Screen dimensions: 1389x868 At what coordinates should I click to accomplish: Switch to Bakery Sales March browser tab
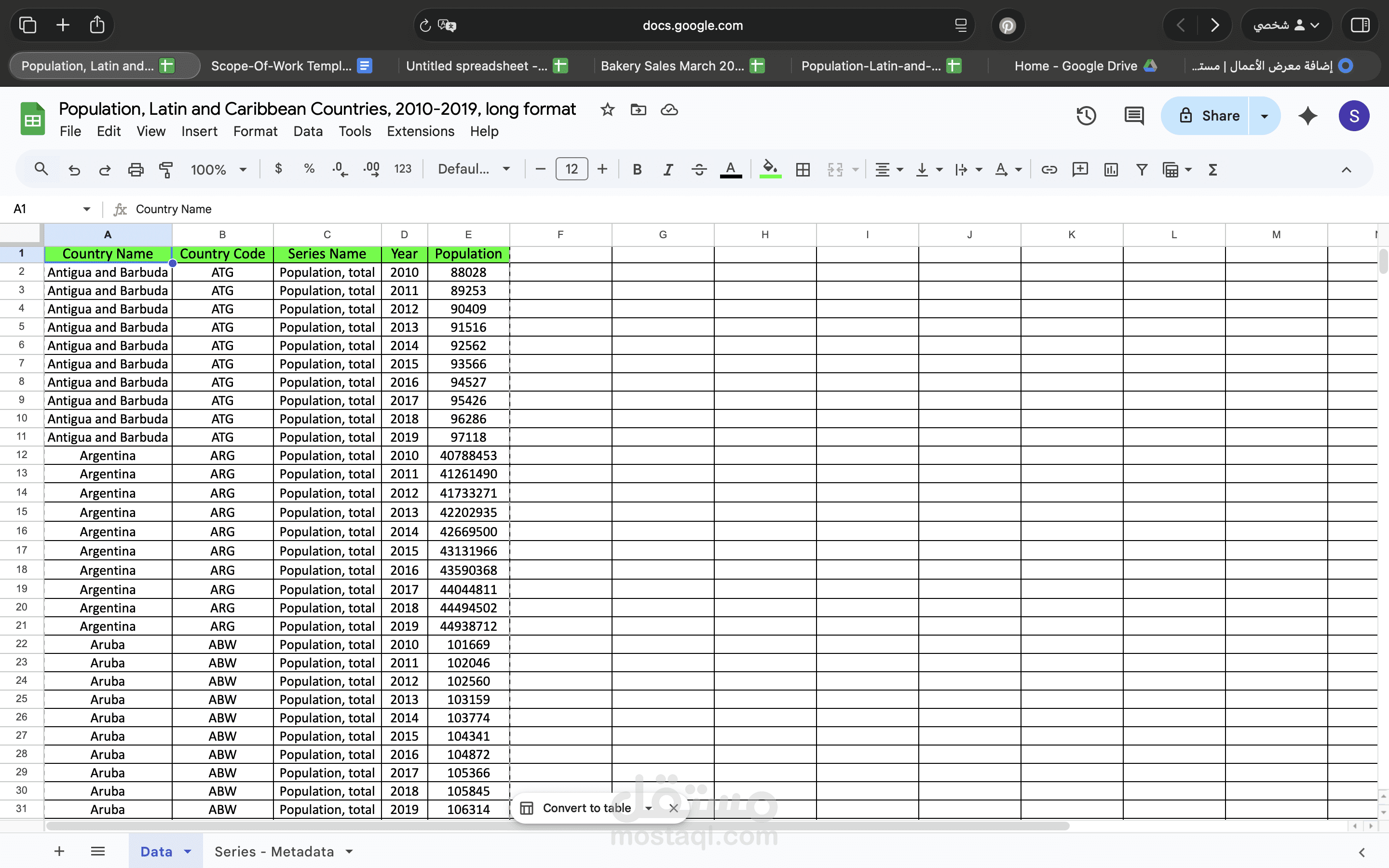(682, 66)
